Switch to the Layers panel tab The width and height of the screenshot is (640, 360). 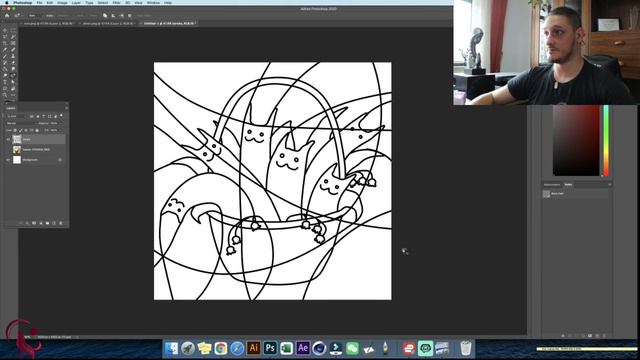pyautogui.click(x=11, y=108)
